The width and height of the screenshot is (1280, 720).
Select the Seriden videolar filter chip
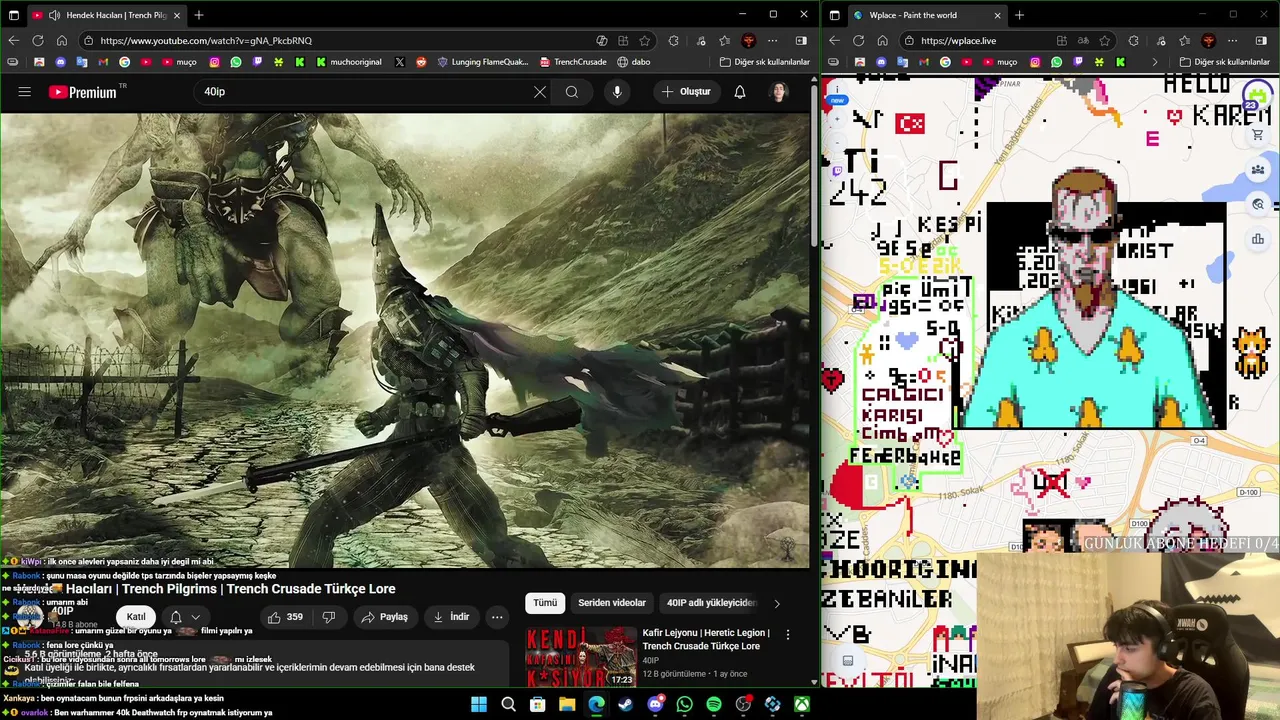612,603
